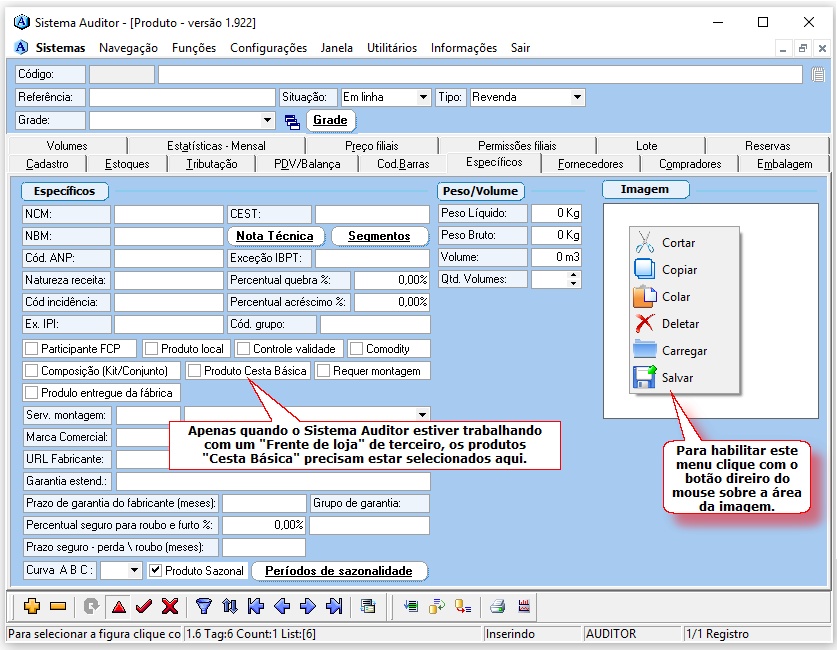Open the Utilitários menu
Viewport: 837px width, 650px height.
pyautogui.click(x=392, y=48)
